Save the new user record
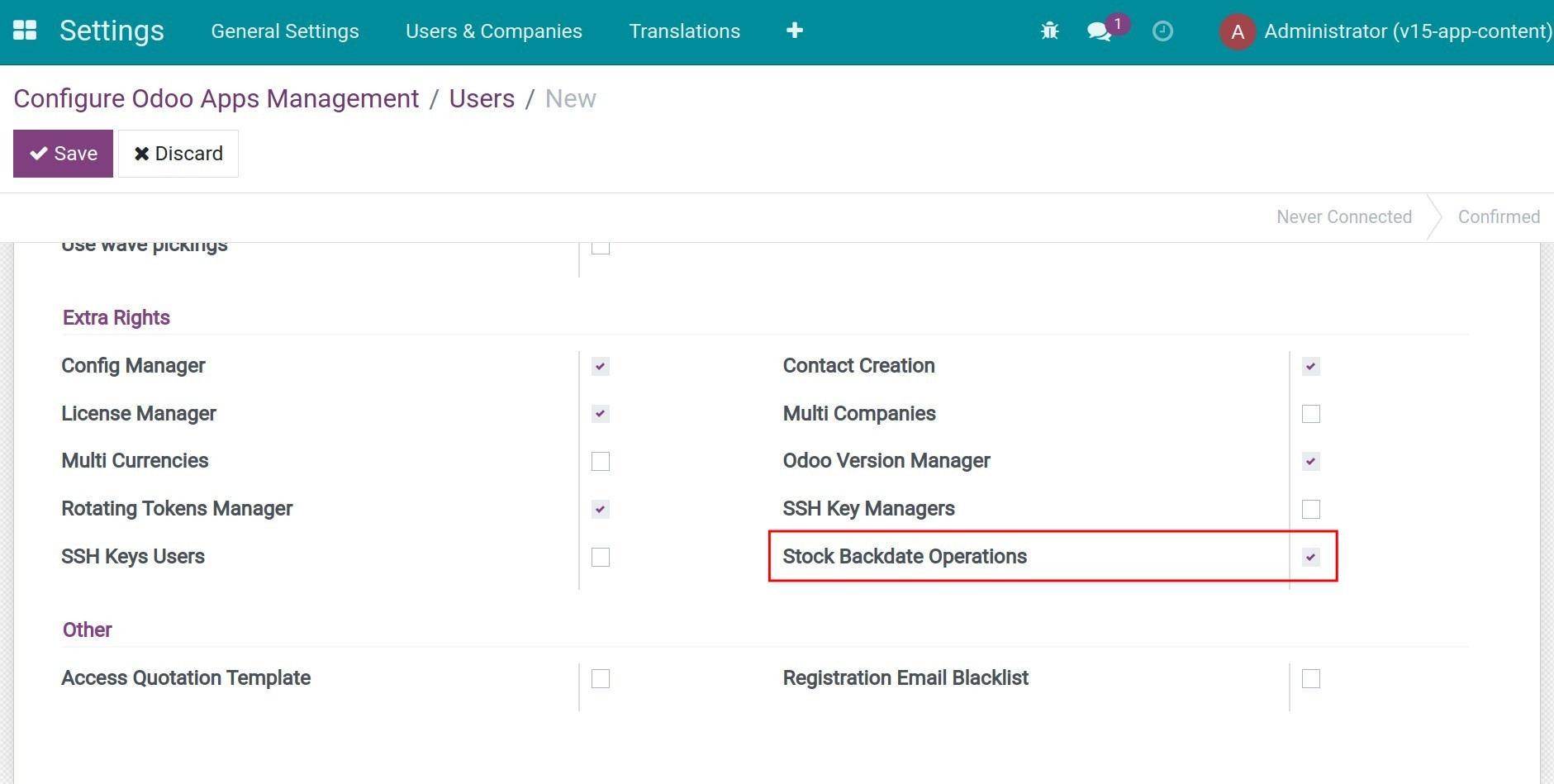 (x=62, y=153)
